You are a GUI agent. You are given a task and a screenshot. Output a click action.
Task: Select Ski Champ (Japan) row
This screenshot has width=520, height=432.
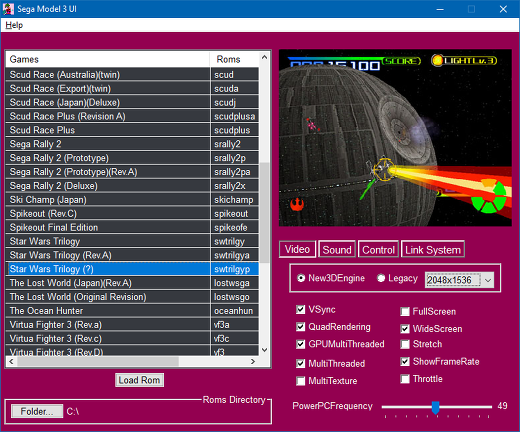(132, 200)
